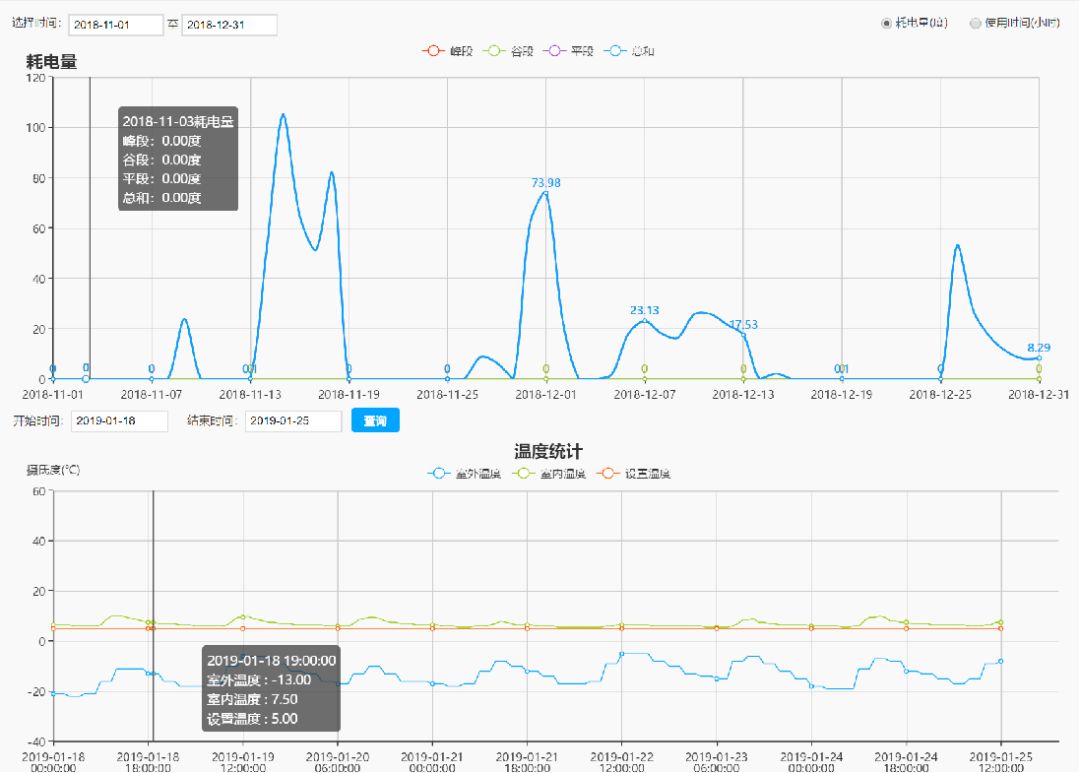This screenshot has height=773, width=1080.
Task: Toggle the 峰段 series legend icon
Action: coord(432,51)
